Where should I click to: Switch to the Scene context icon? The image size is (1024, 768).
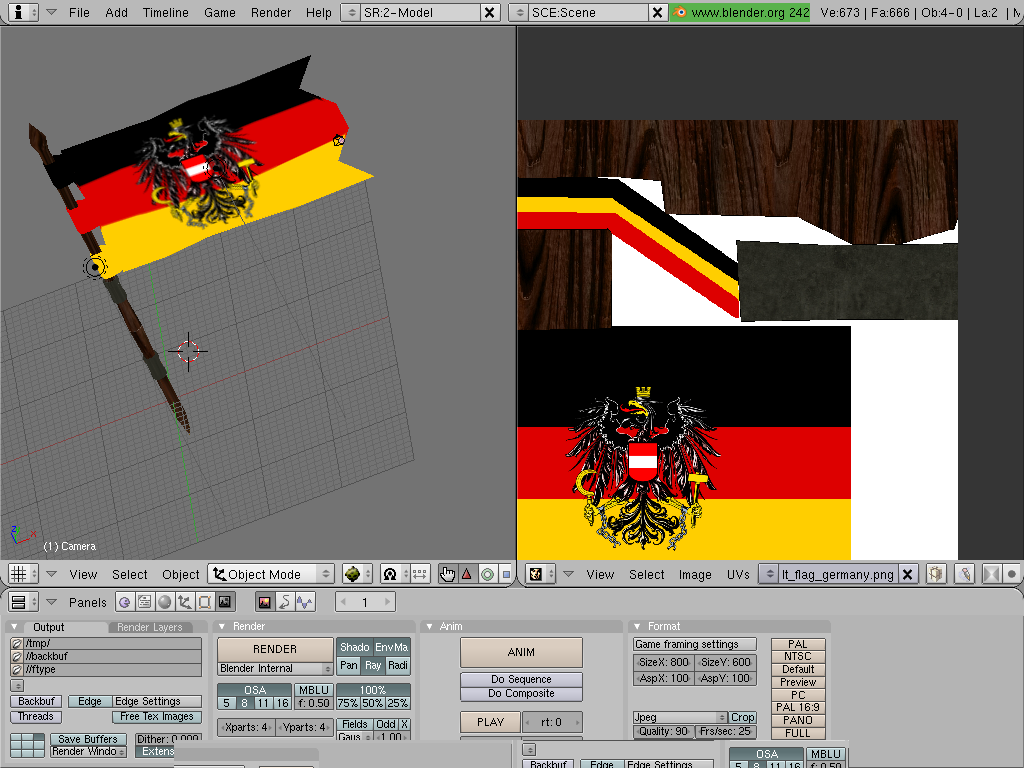tap(225, 601)
